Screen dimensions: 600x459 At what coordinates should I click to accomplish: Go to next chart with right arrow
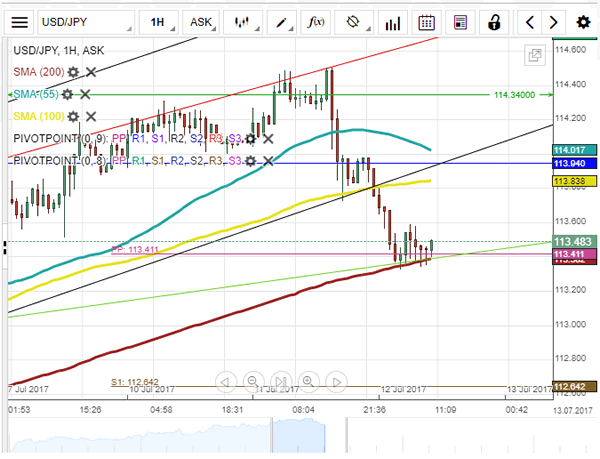[x=556, y=21]
